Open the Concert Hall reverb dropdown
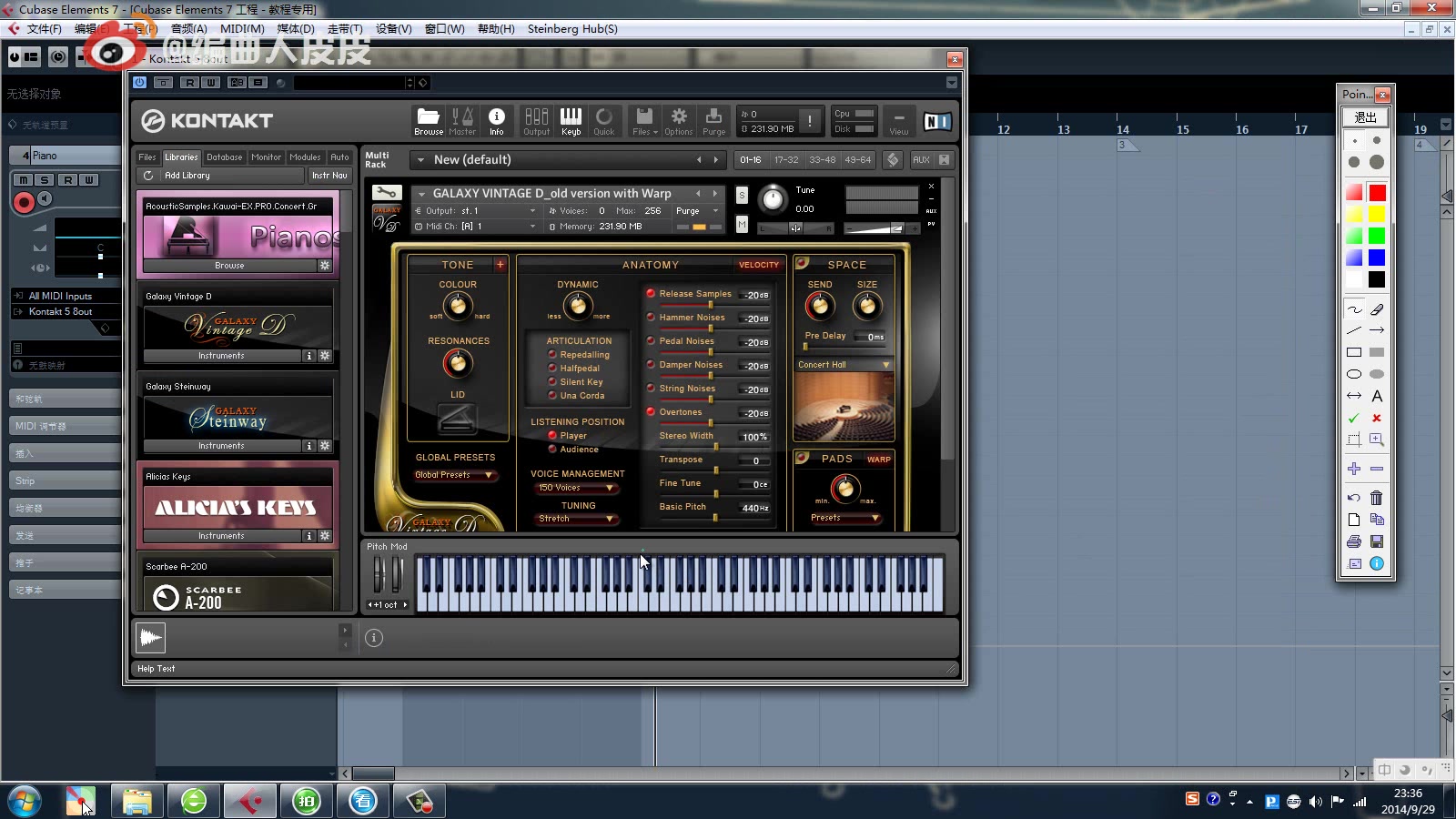The image size is (1456, 819). click(x=844, y=365)
